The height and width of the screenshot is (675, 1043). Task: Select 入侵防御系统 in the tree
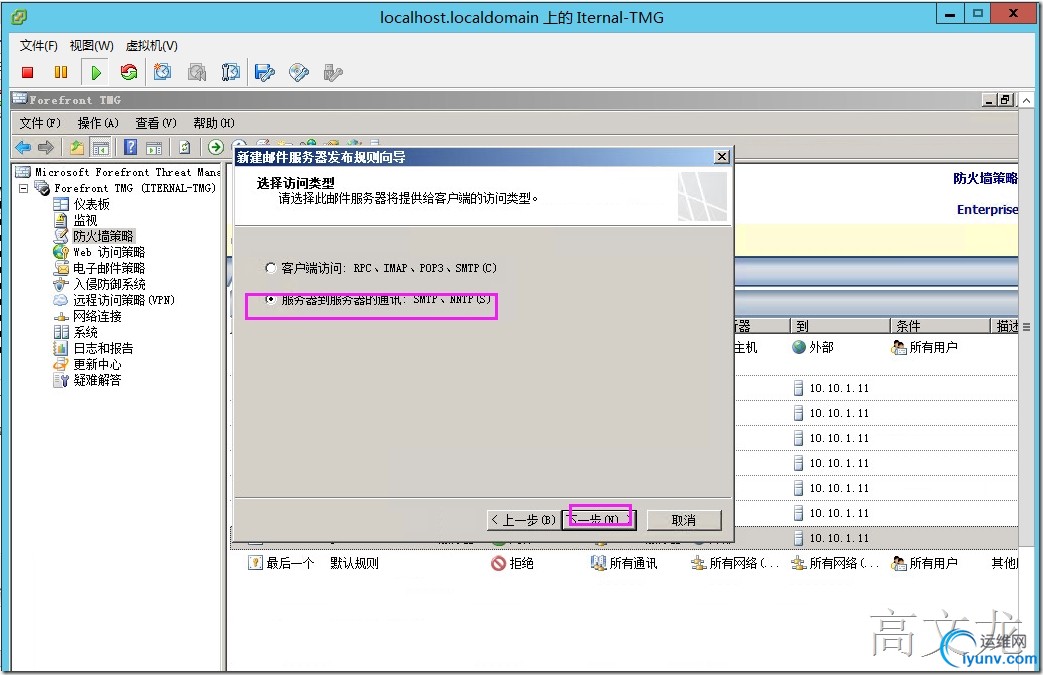pos(109,284)
